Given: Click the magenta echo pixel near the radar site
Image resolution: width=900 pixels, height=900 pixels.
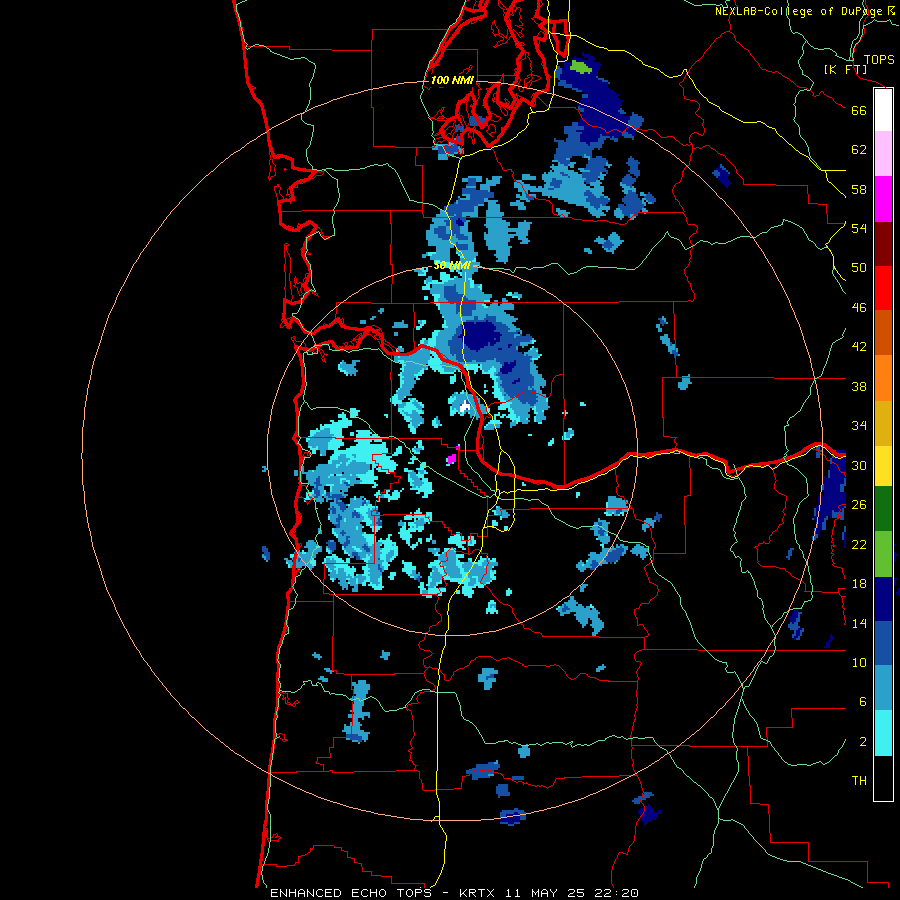Looking at the screenshot, I should pos(451,459).
